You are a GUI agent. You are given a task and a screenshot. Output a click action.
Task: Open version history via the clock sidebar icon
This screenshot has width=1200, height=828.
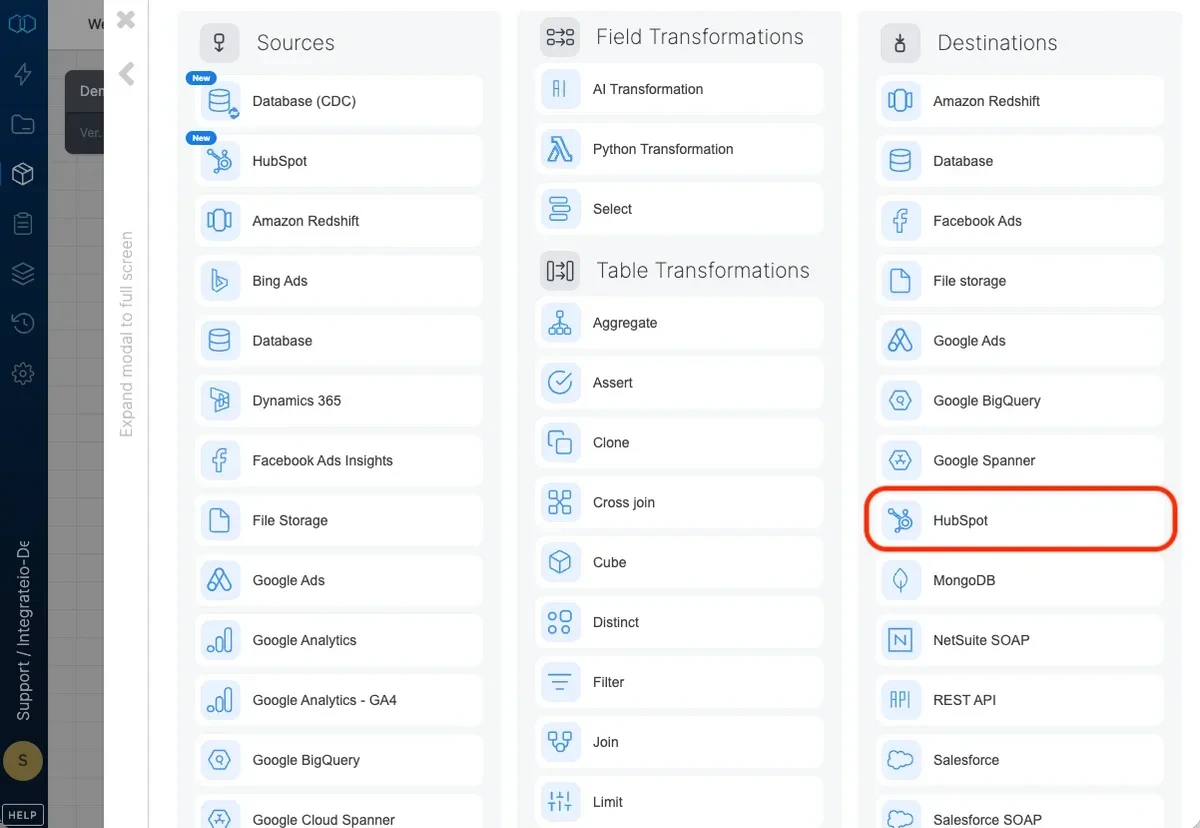[23, 323]
